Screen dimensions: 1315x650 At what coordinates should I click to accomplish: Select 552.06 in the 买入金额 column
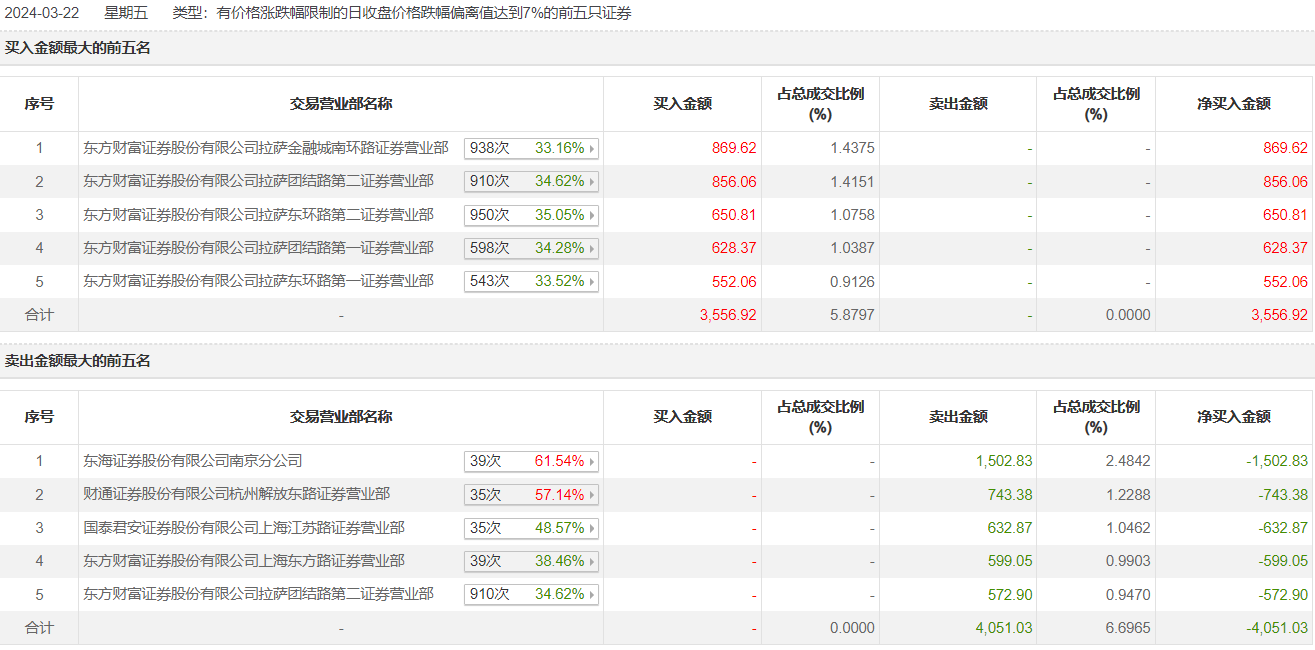tap(734, 282)
